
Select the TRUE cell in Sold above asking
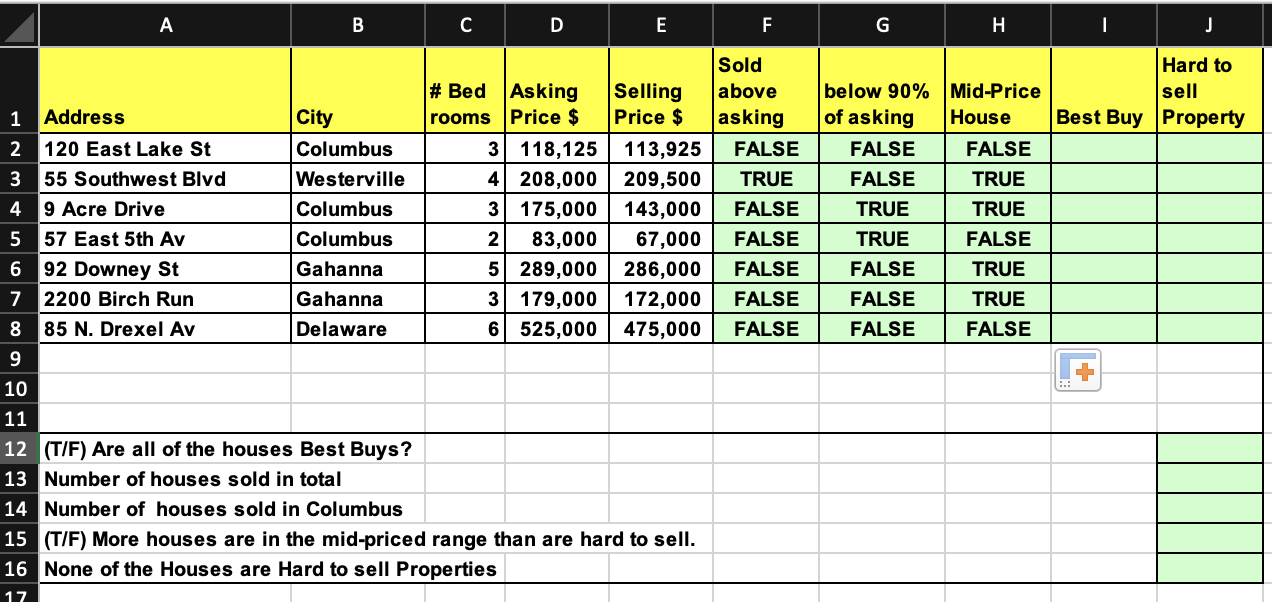click(765, 179)
